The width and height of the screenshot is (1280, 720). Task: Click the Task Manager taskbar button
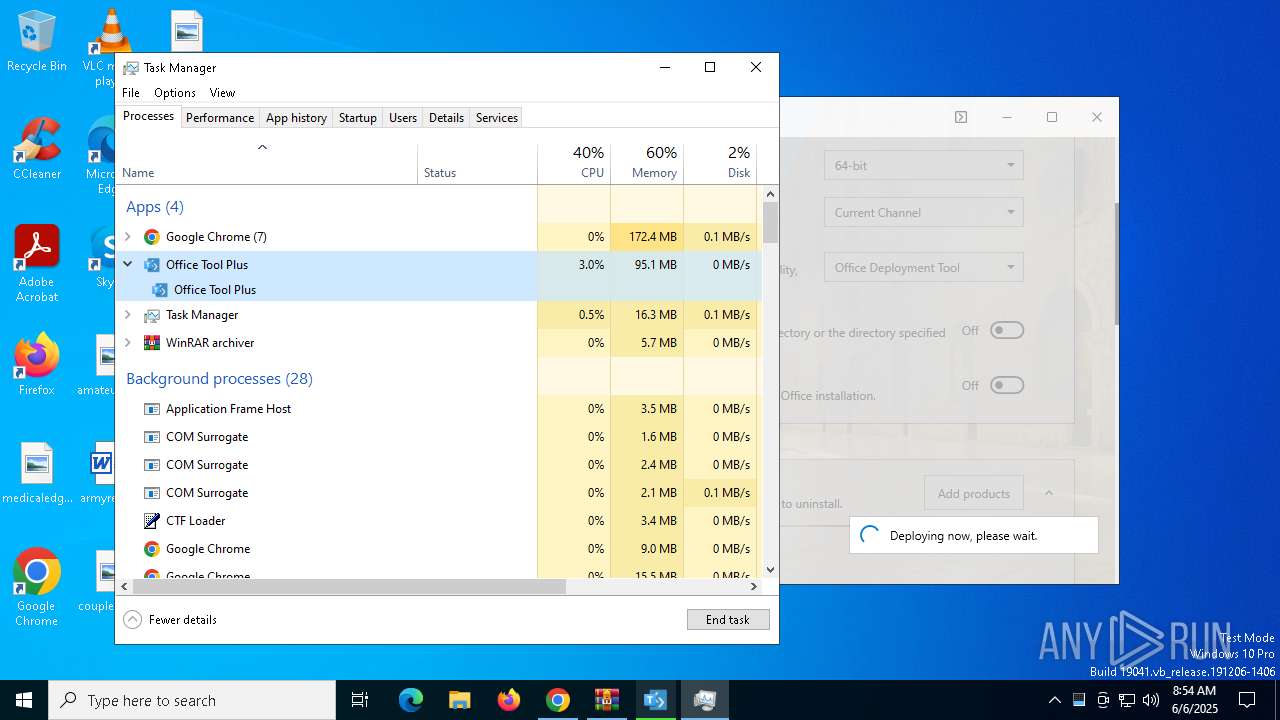click(x=705, y=700)
